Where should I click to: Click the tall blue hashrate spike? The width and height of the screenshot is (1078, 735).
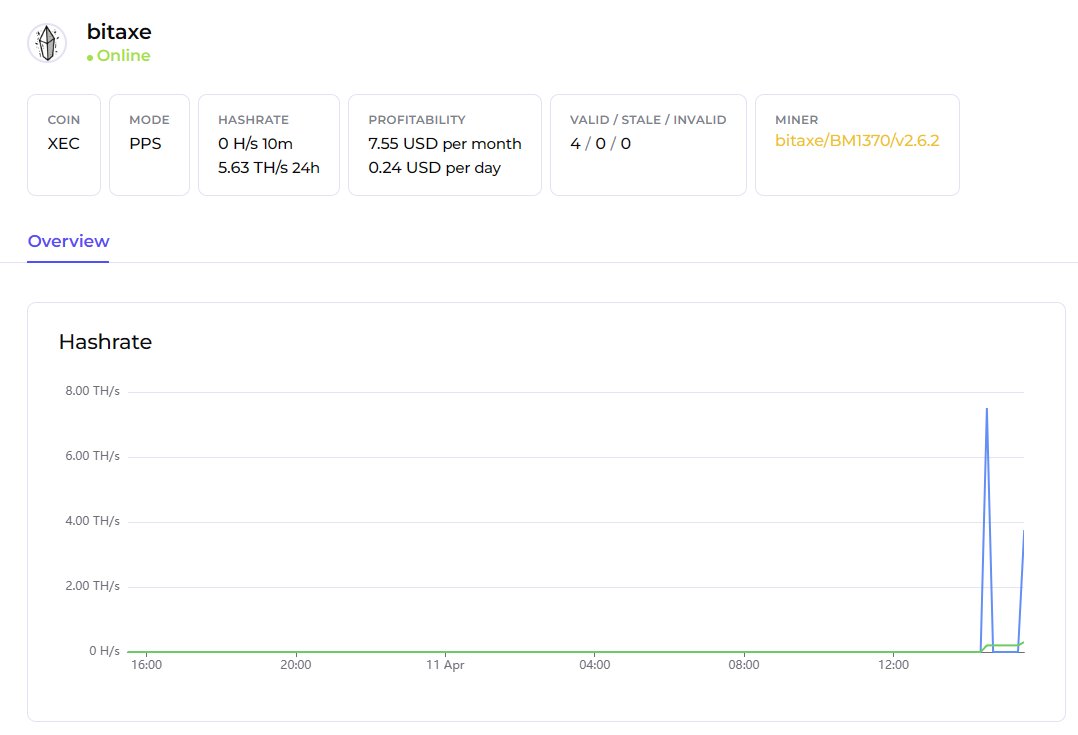point(987,529)
